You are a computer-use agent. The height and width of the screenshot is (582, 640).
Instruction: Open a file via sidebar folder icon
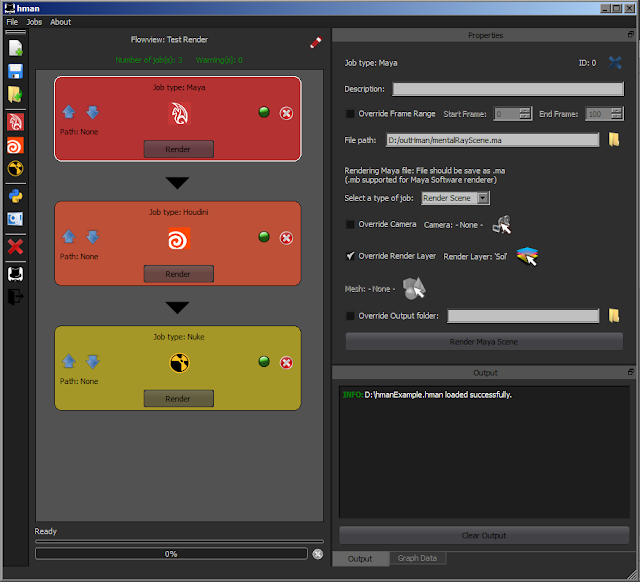pyautogui.click(x=16, y=94)
